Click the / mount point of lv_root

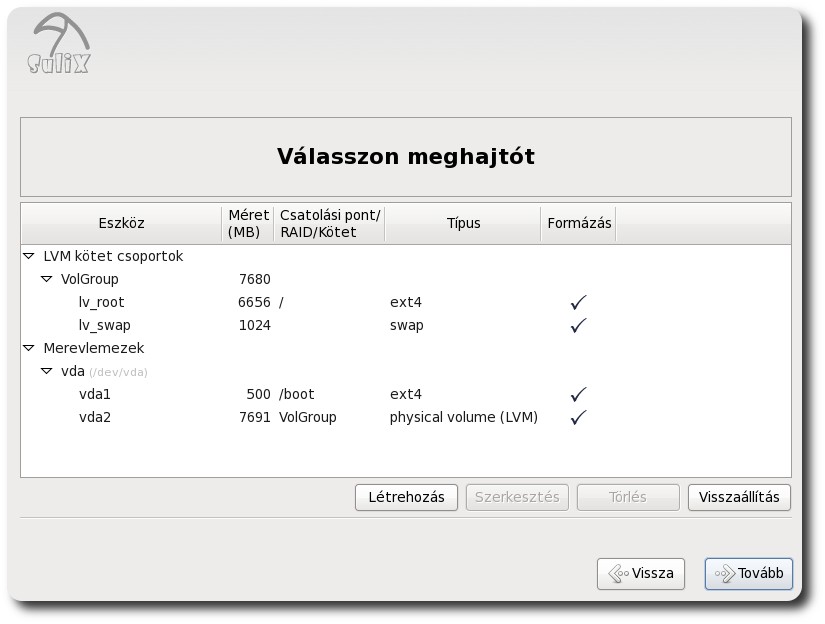[281, 303]
